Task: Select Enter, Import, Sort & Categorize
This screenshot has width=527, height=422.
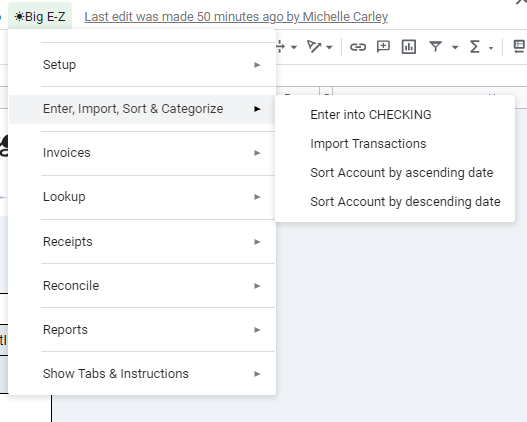Action: [x=142, y=109]
